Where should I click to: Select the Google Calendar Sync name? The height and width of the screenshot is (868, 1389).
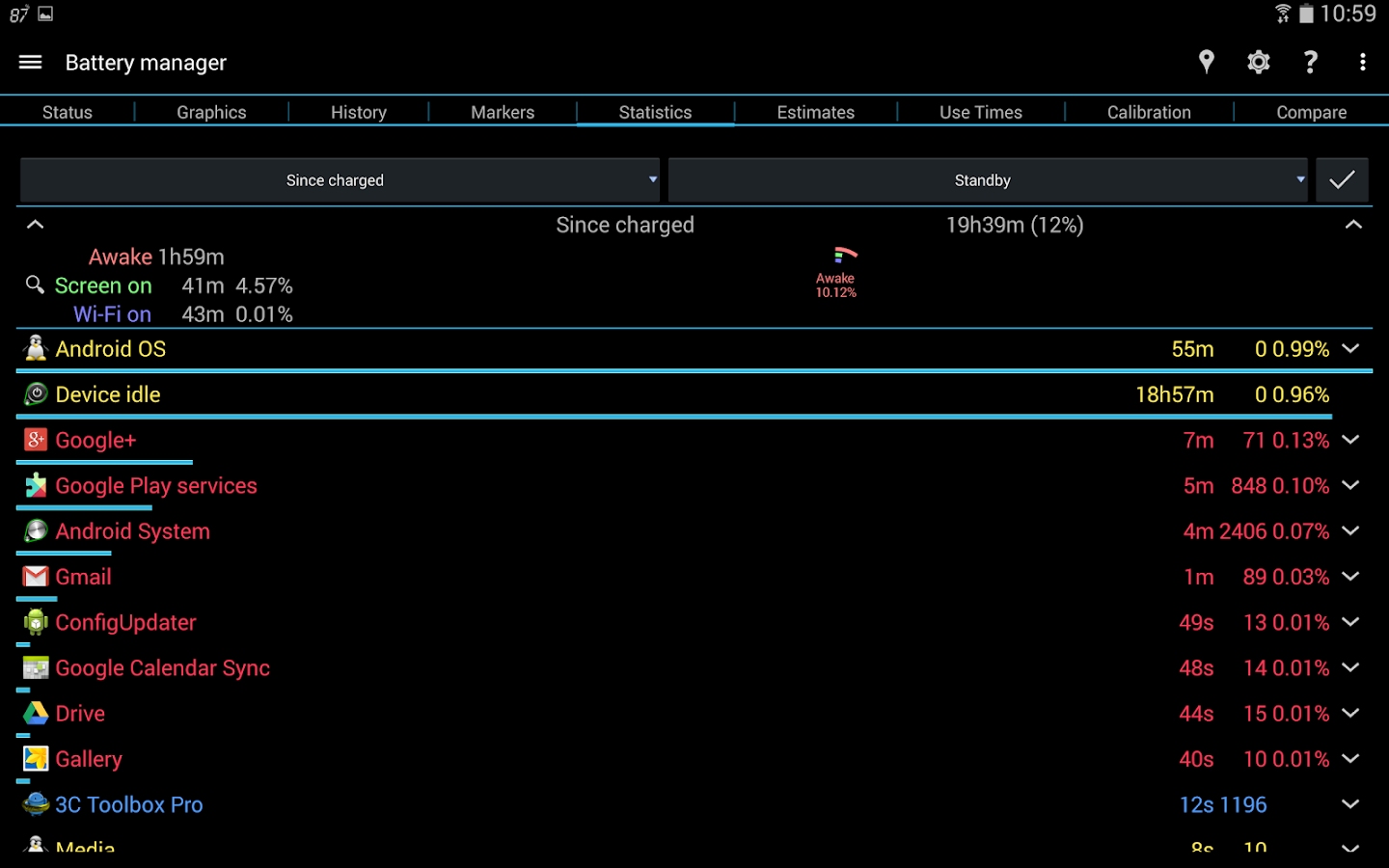point(162,668)
